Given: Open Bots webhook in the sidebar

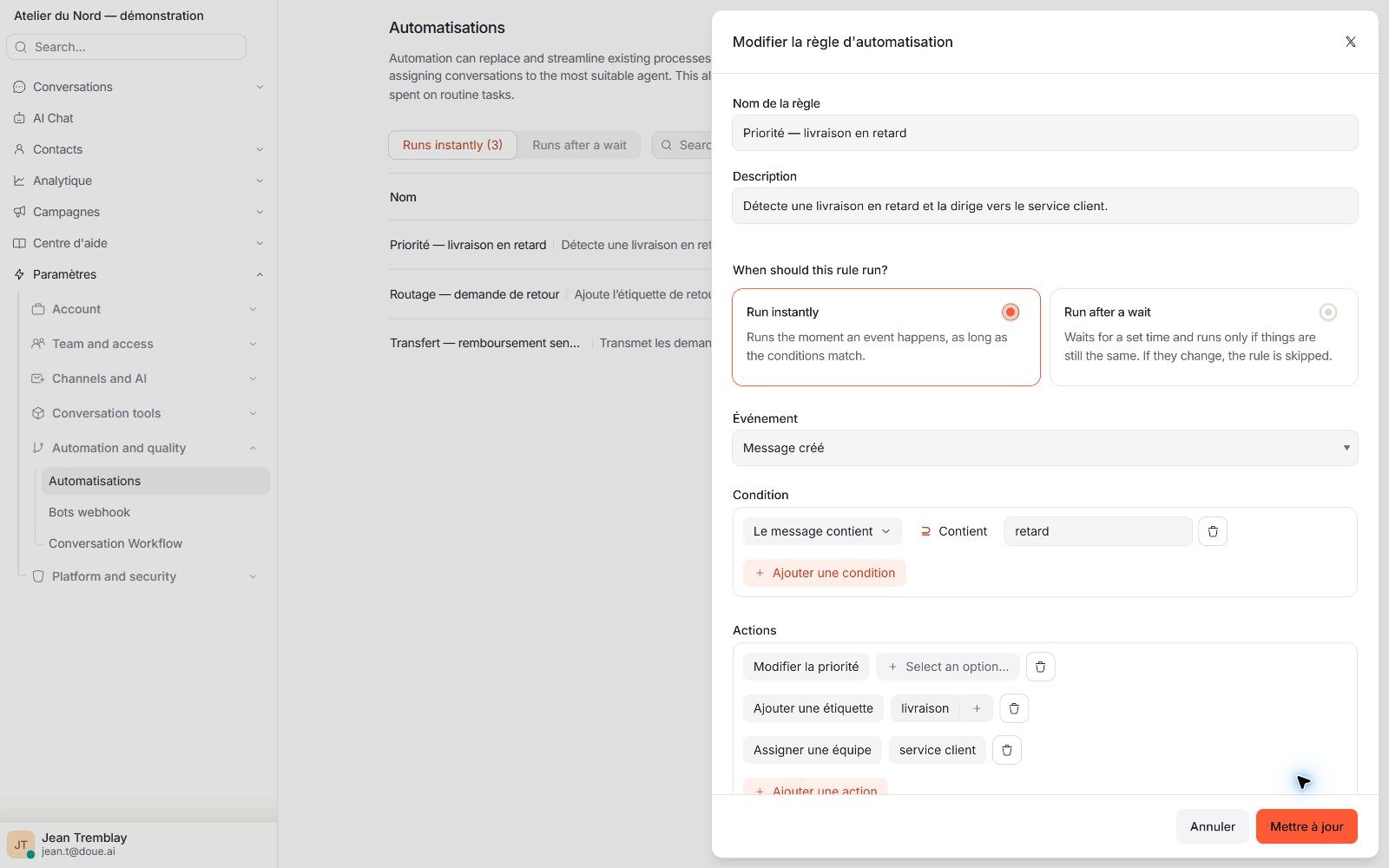Looking at the screenshot, I should (89, 512).
